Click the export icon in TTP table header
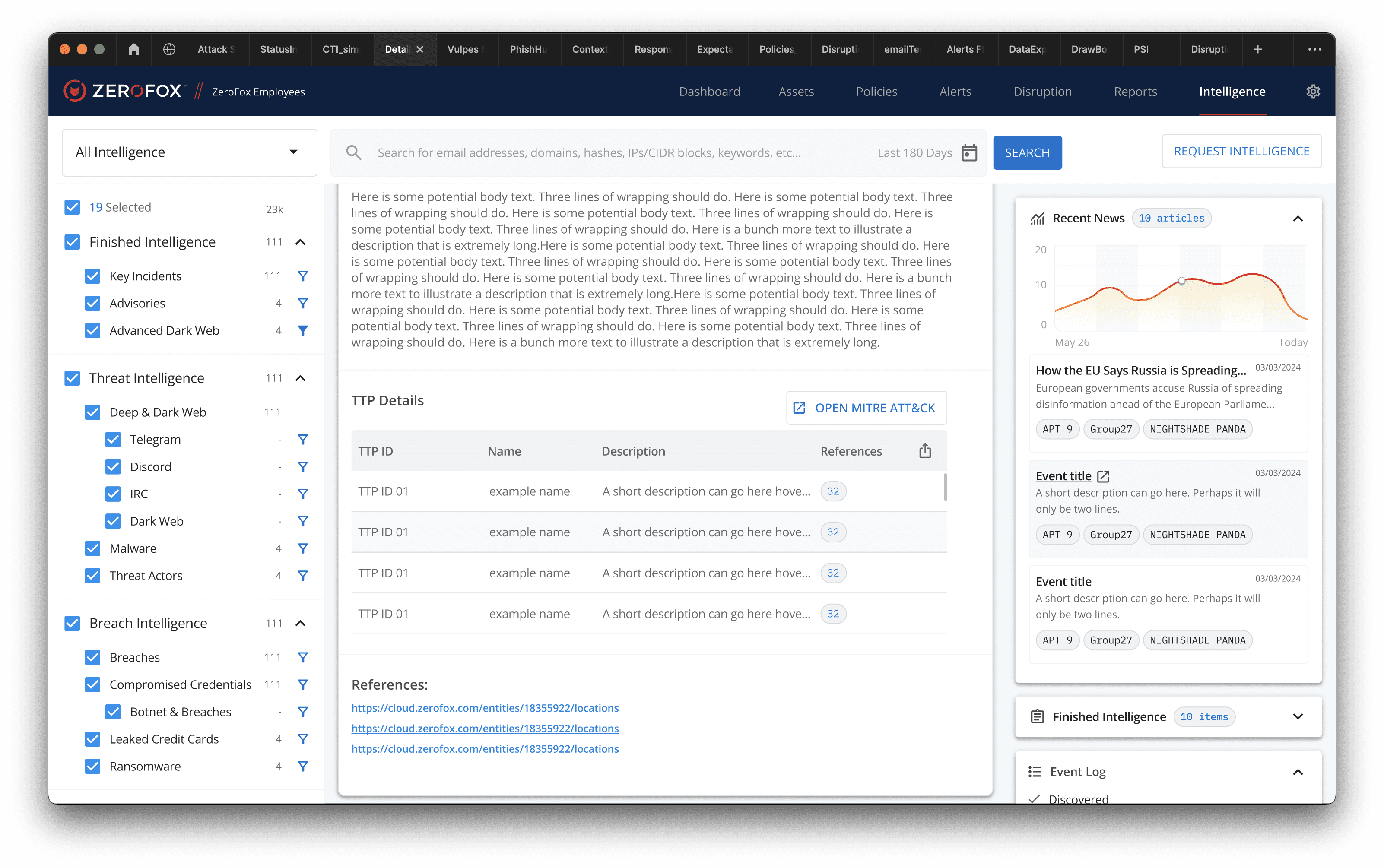 tap(924, 451)
